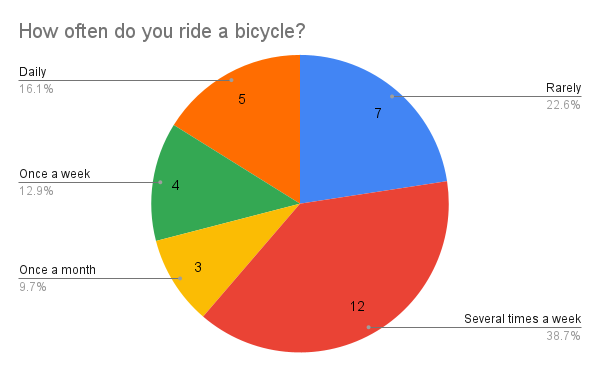The width and height of the screenshot is (600, 371).
Task: Click the value 5 inside the orange slice
Action: coord(242,99)
